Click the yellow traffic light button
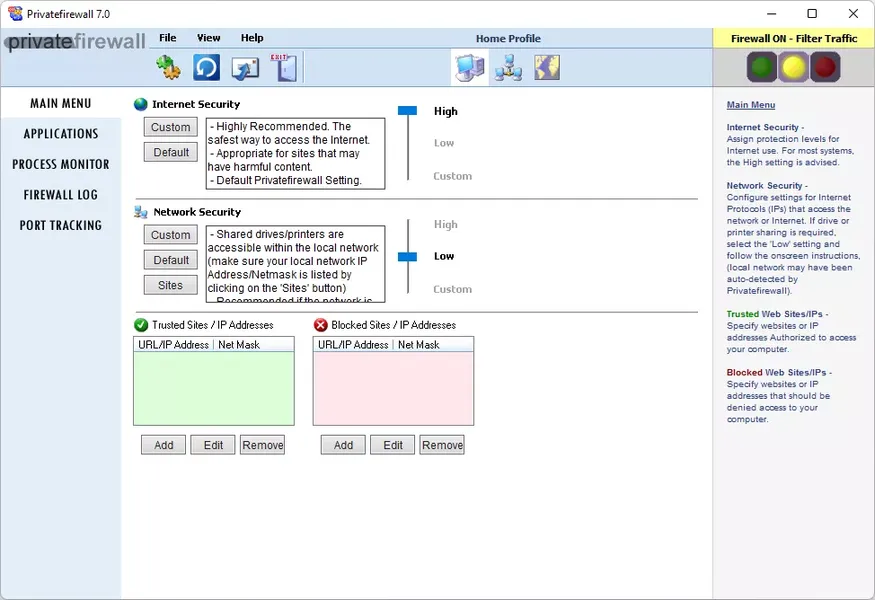 click(x=794, y=68)
